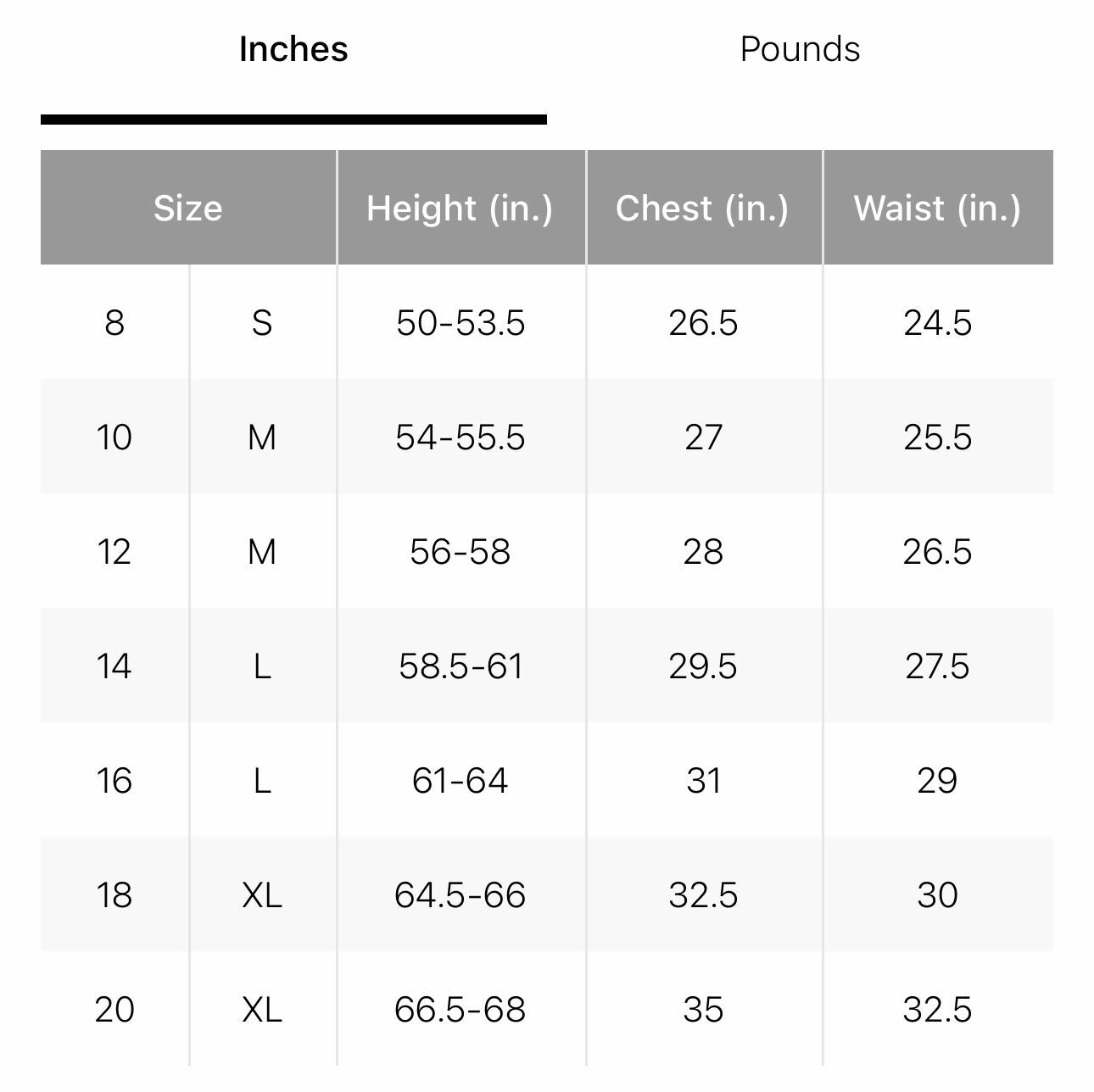Select the Inches tab

click(x=293, y=49)
